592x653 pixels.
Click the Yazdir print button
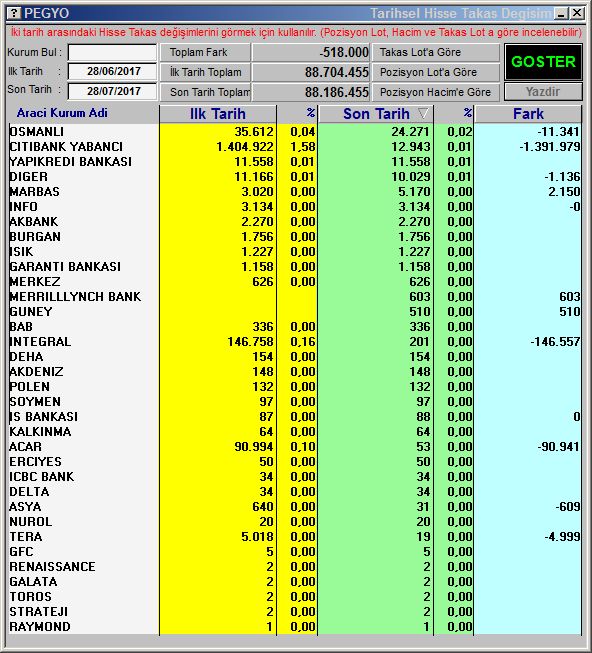tap(543, 92)
